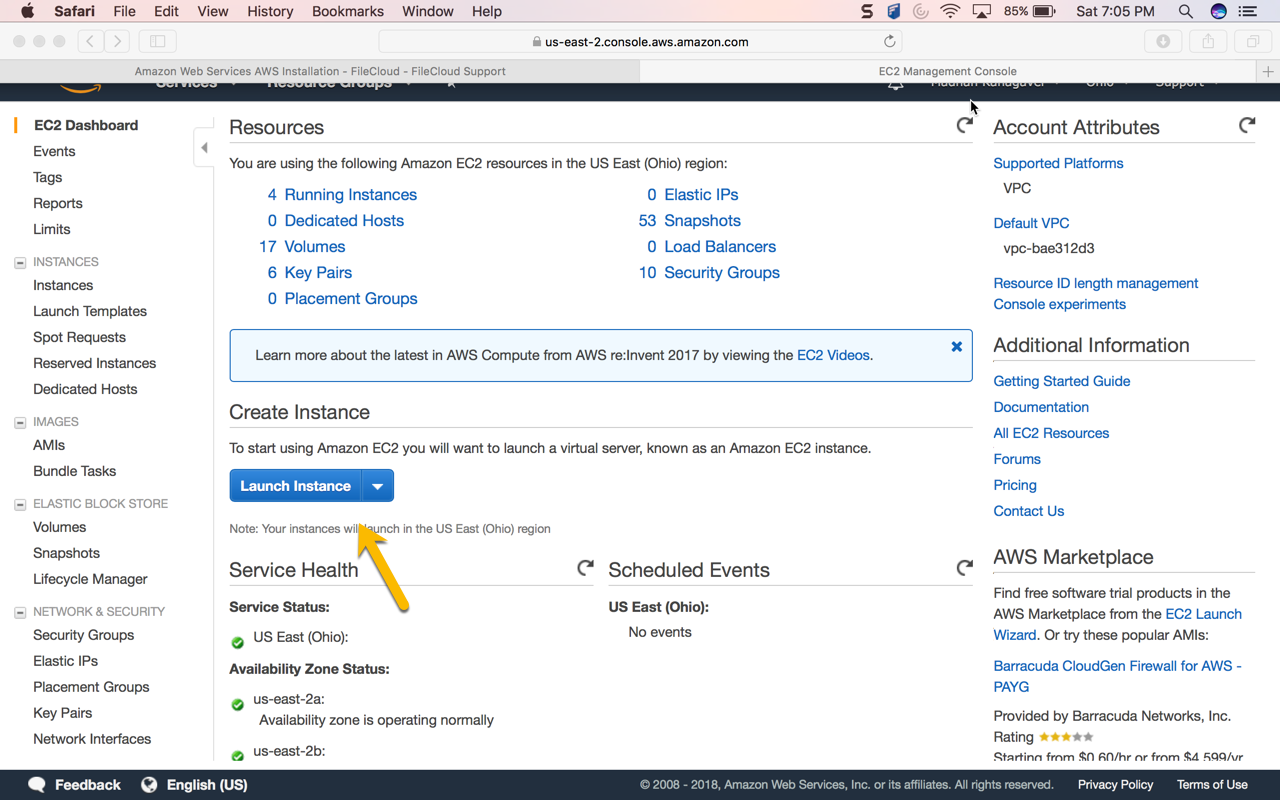Open Safari sidebar toggle button

[157, 41]
